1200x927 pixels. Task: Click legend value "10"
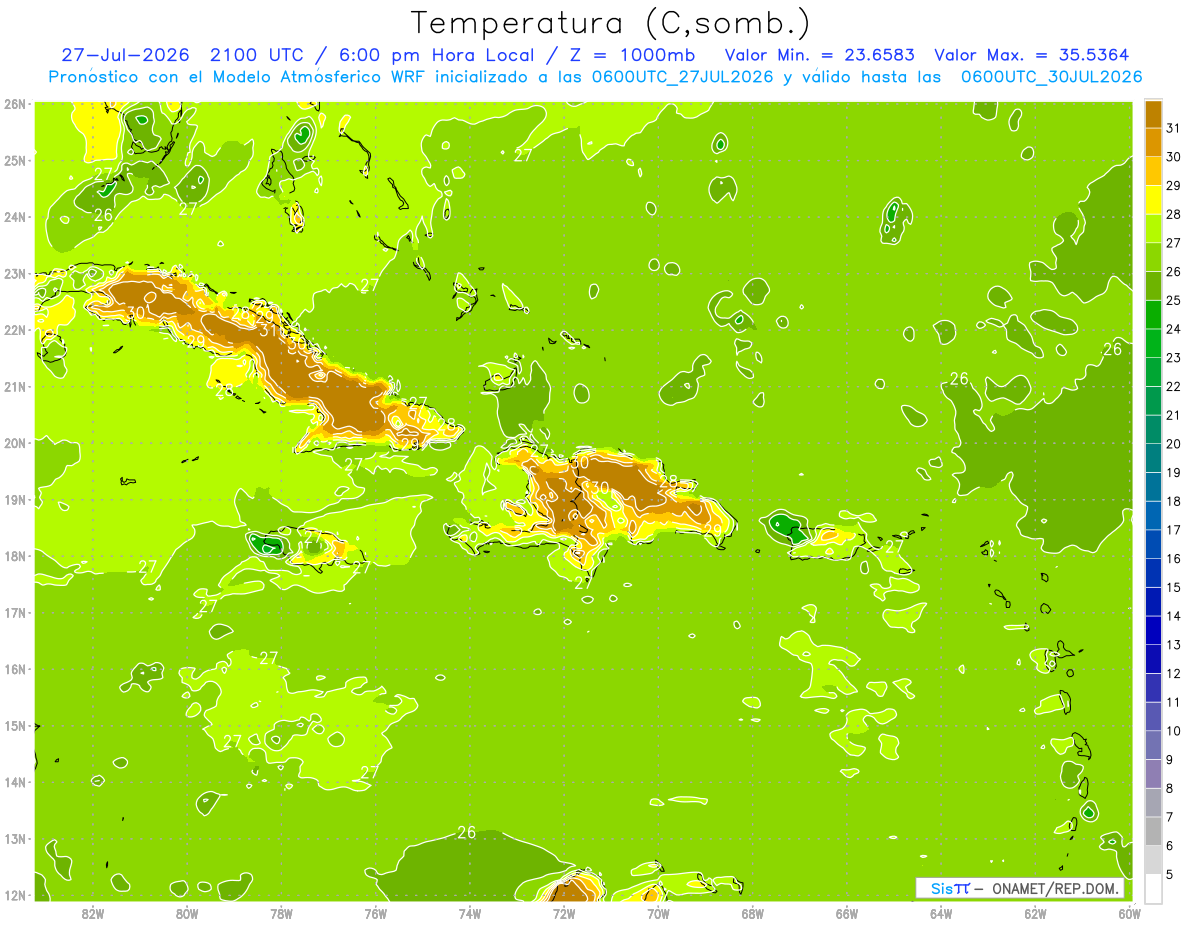(x=1174, y=731)
